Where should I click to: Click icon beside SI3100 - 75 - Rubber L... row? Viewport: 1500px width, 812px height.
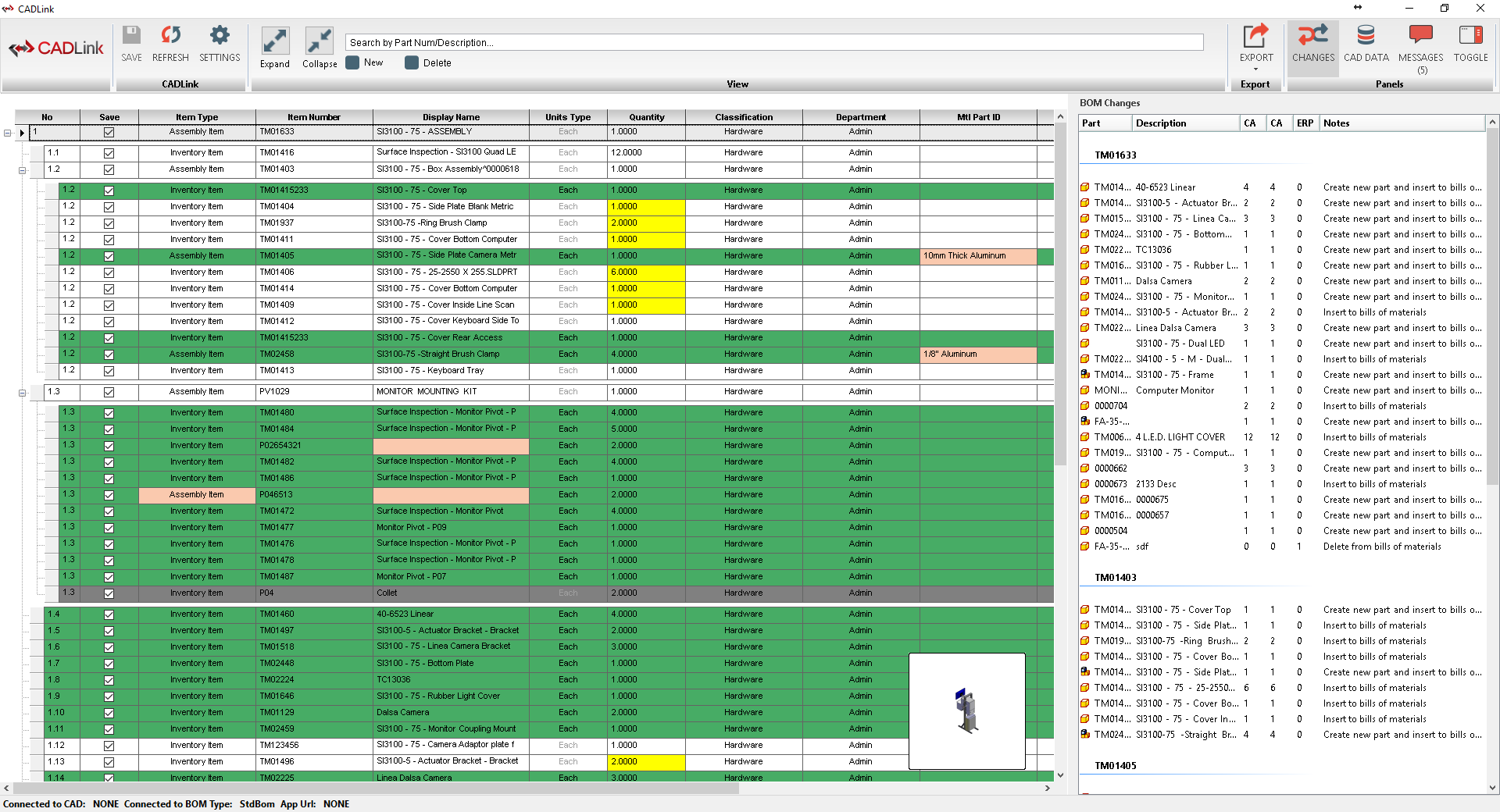pyautogui.click(x=1085, y=265)
